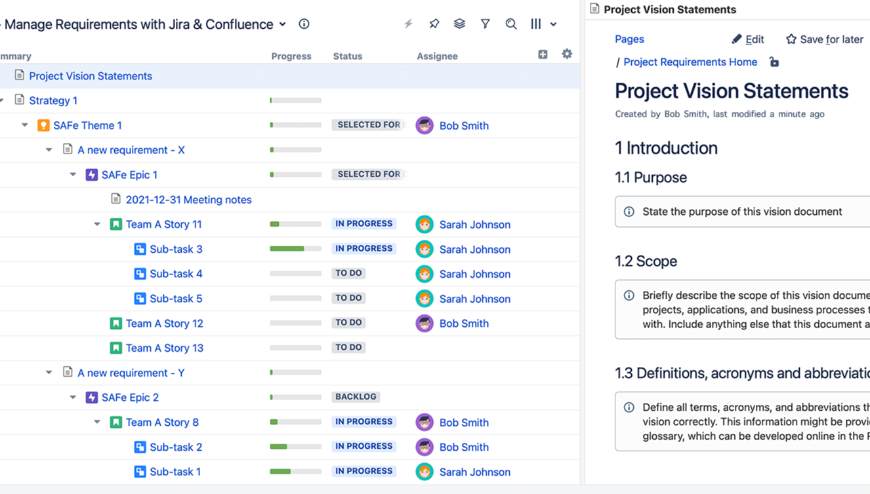Open the layers stack icon

click(459, 24)
